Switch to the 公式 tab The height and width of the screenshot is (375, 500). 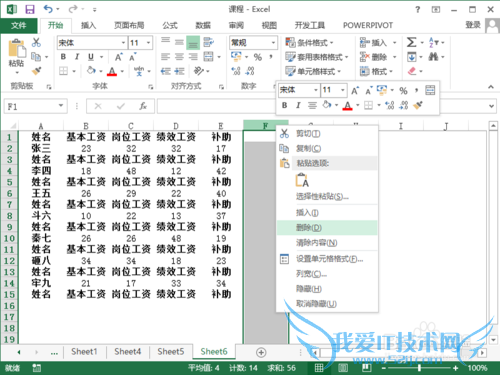click(x=170, y=25)
